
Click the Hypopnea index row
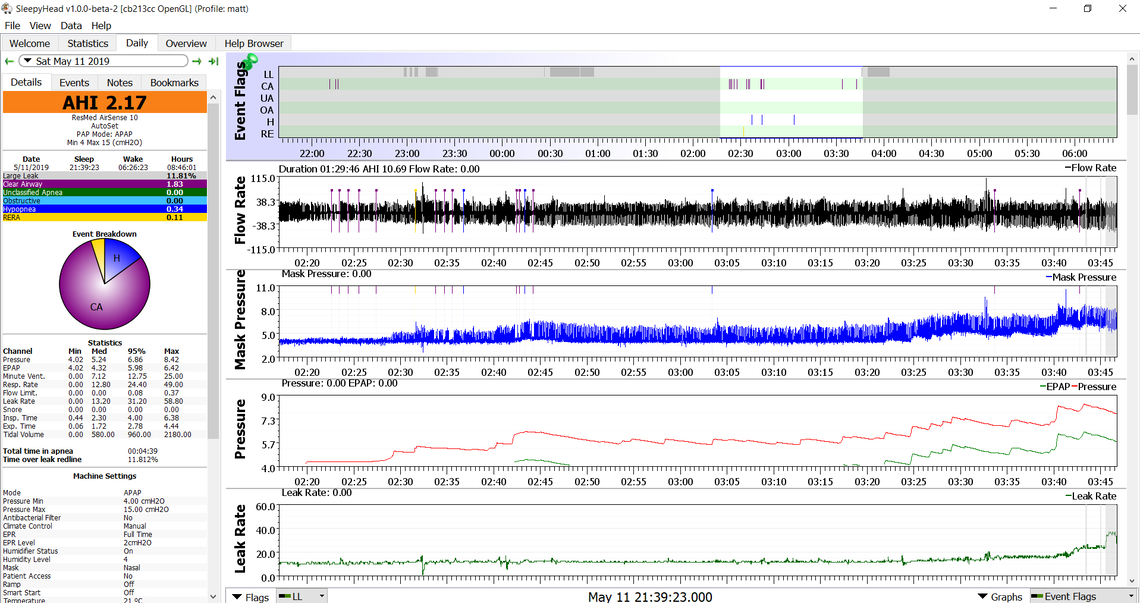(105, 209)
